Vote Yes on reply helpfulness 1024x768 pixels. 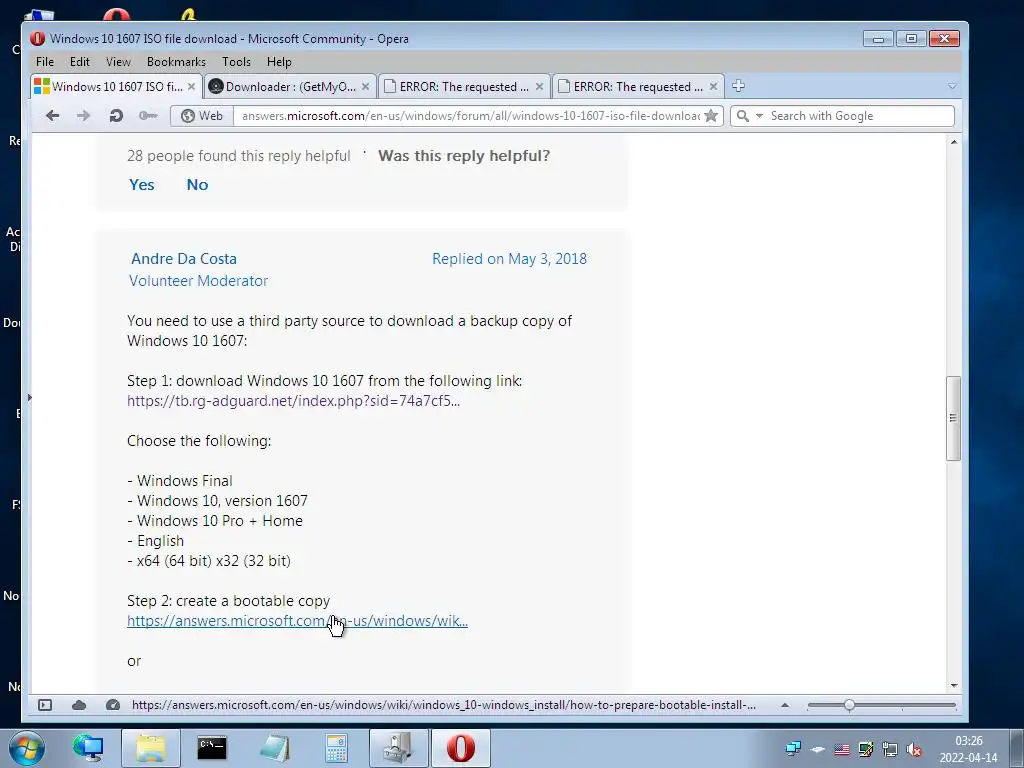point(142,185)
